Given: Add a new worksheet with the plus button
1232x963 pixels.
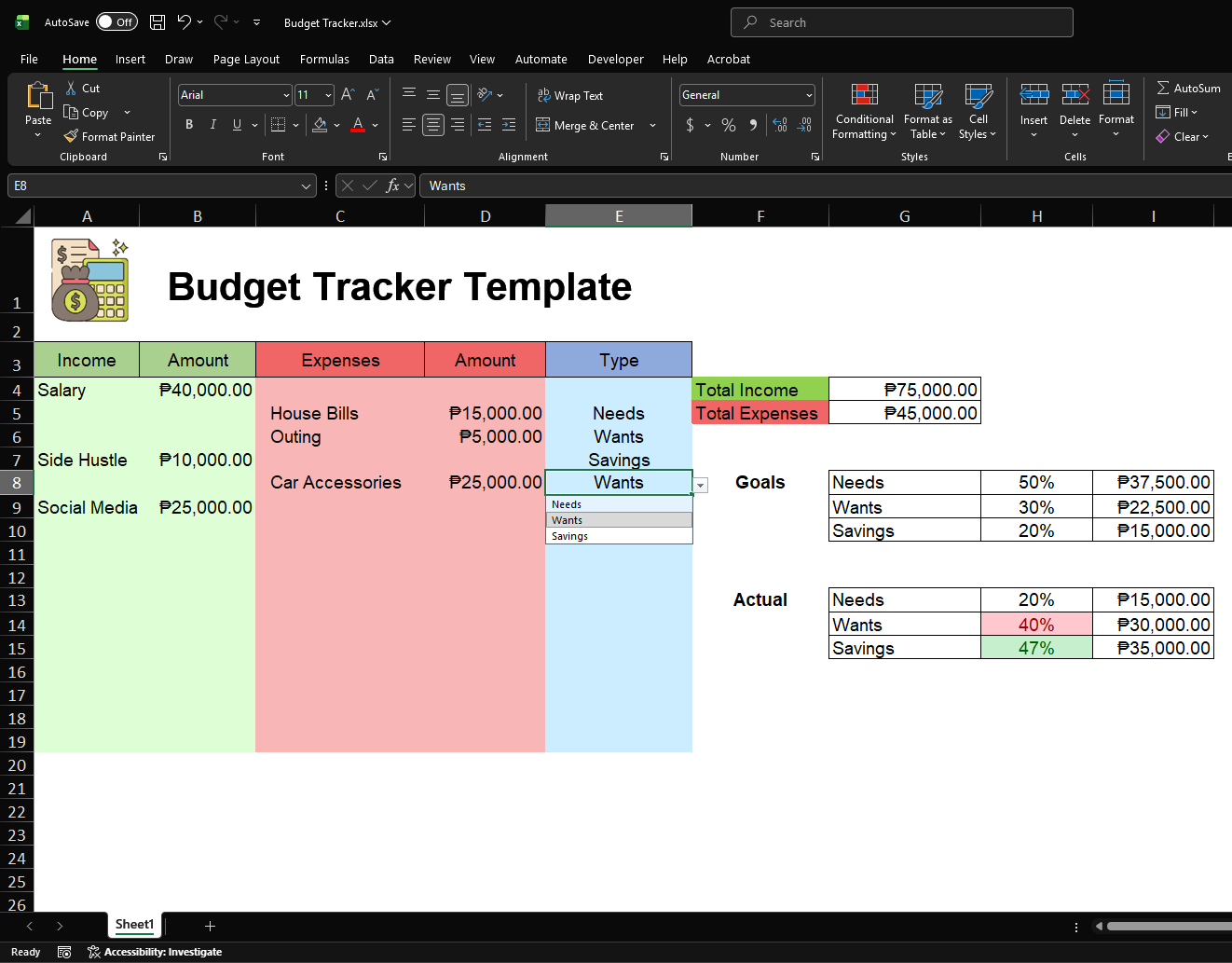Looking at the screenshot, I should pyautogui.click(x=210, y=925).
